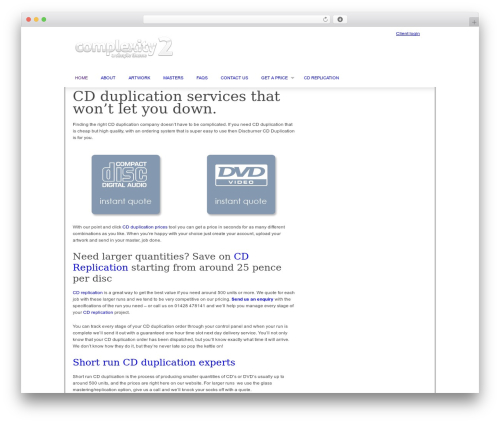
Task: Open the Get a Price menu item
Action: (x=274, y=78)
